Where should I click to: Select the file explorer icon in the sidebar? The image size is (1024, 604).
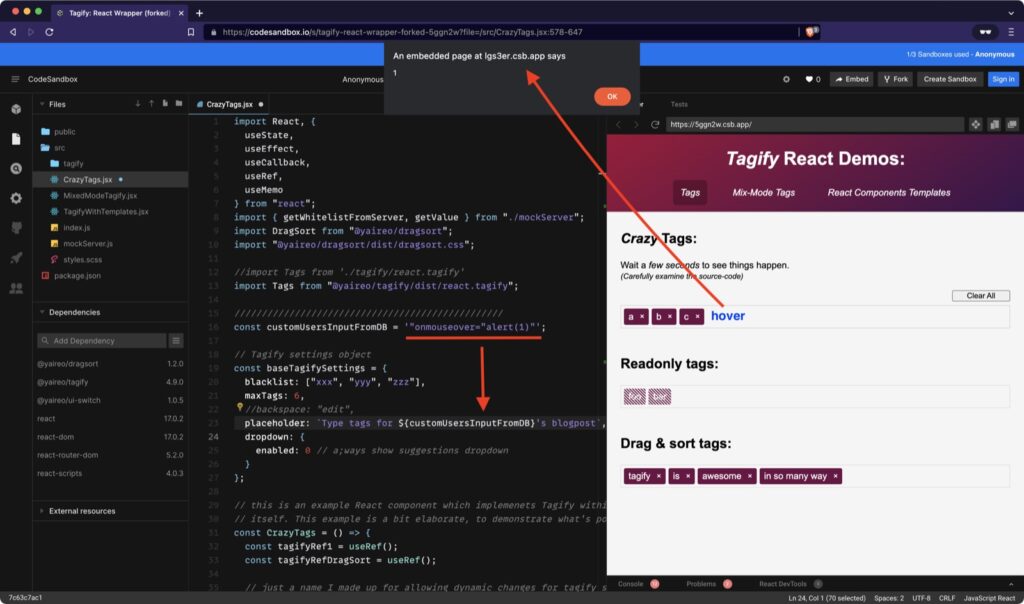click(x=15, y=140)
